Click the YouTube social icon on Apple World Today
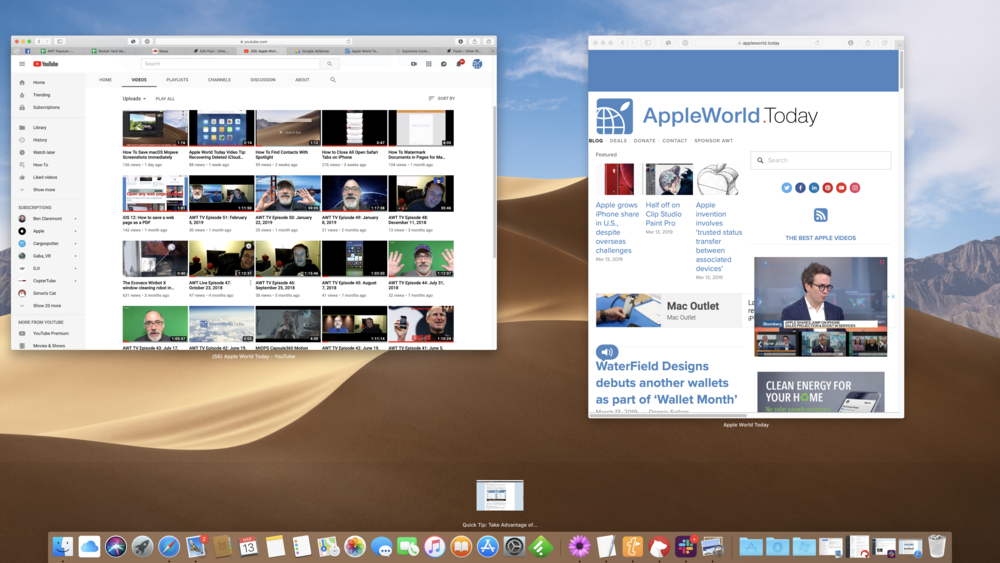Image resolution: width=1000 pixels, height=563 pixels. 841,187
